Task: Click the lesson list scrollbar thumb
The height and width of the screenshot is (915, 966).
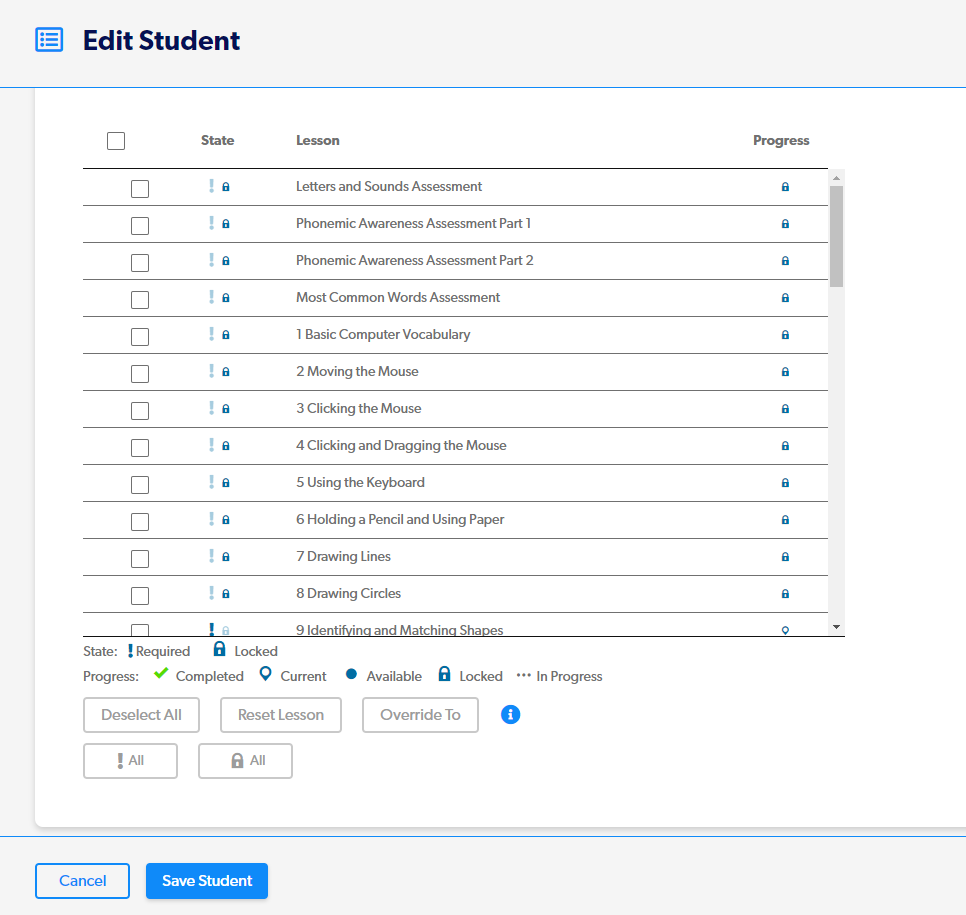Action: [x=836, y=237]
